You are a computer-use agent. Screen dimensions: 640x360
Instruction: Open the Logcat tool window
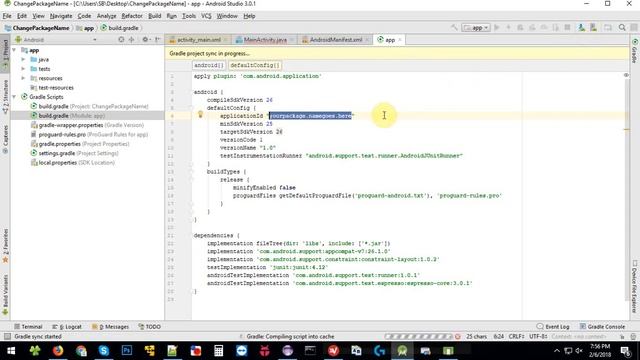pos(67,327)
